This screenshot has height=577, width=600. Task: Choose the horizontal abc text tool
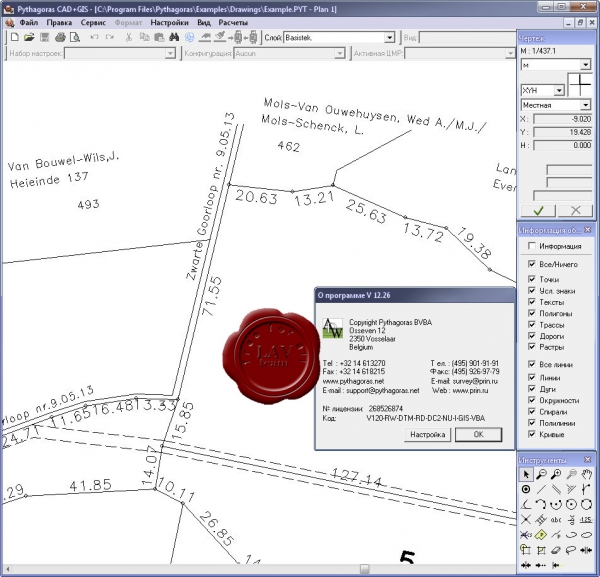click(x=556, y=520)
